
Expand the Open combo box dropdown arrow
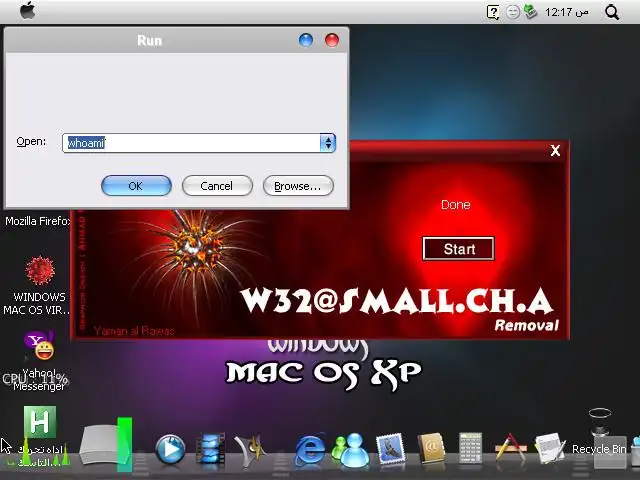328,143
